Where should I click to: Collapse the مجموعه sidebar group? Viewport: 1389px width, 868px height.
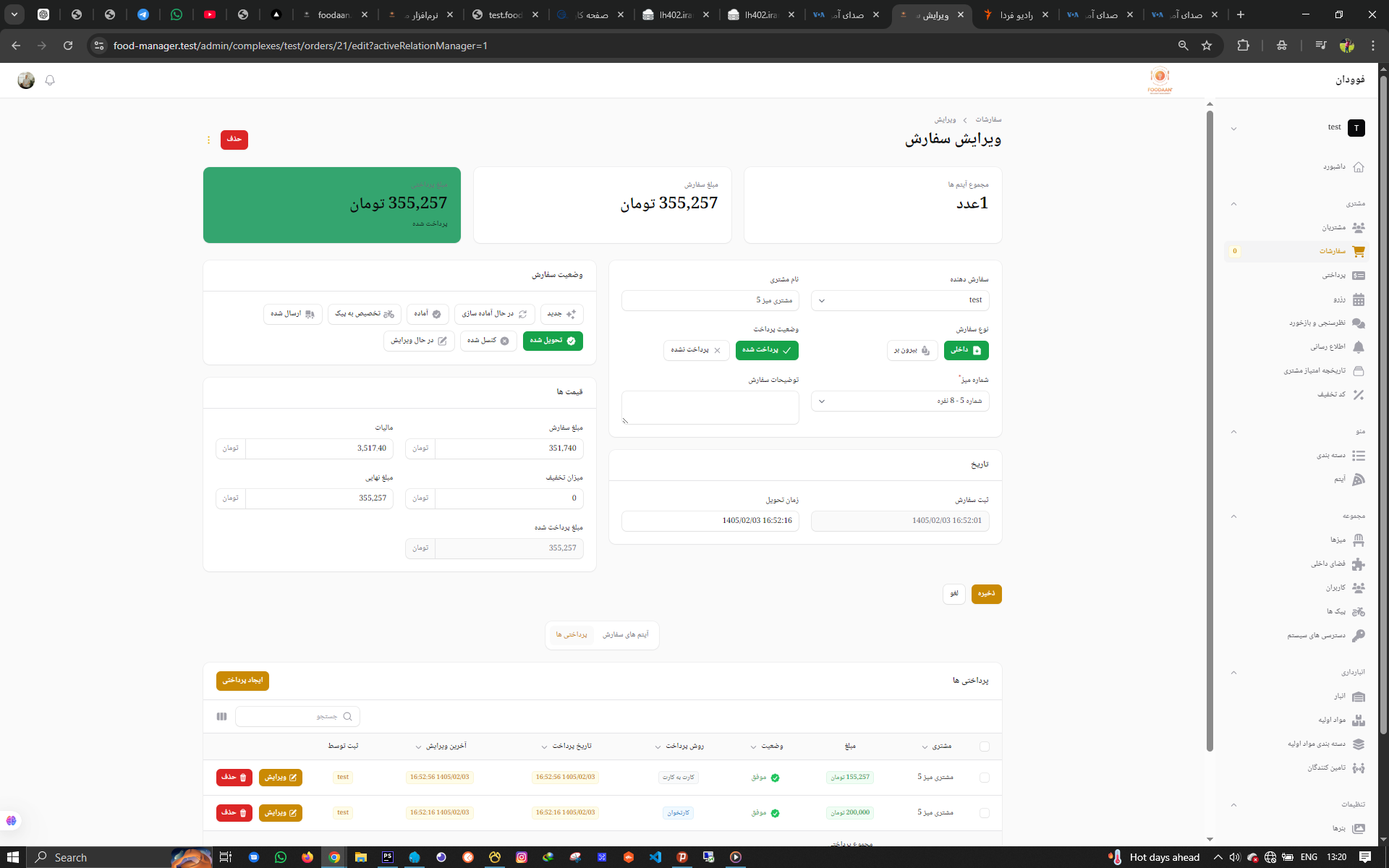(1233, 516)
